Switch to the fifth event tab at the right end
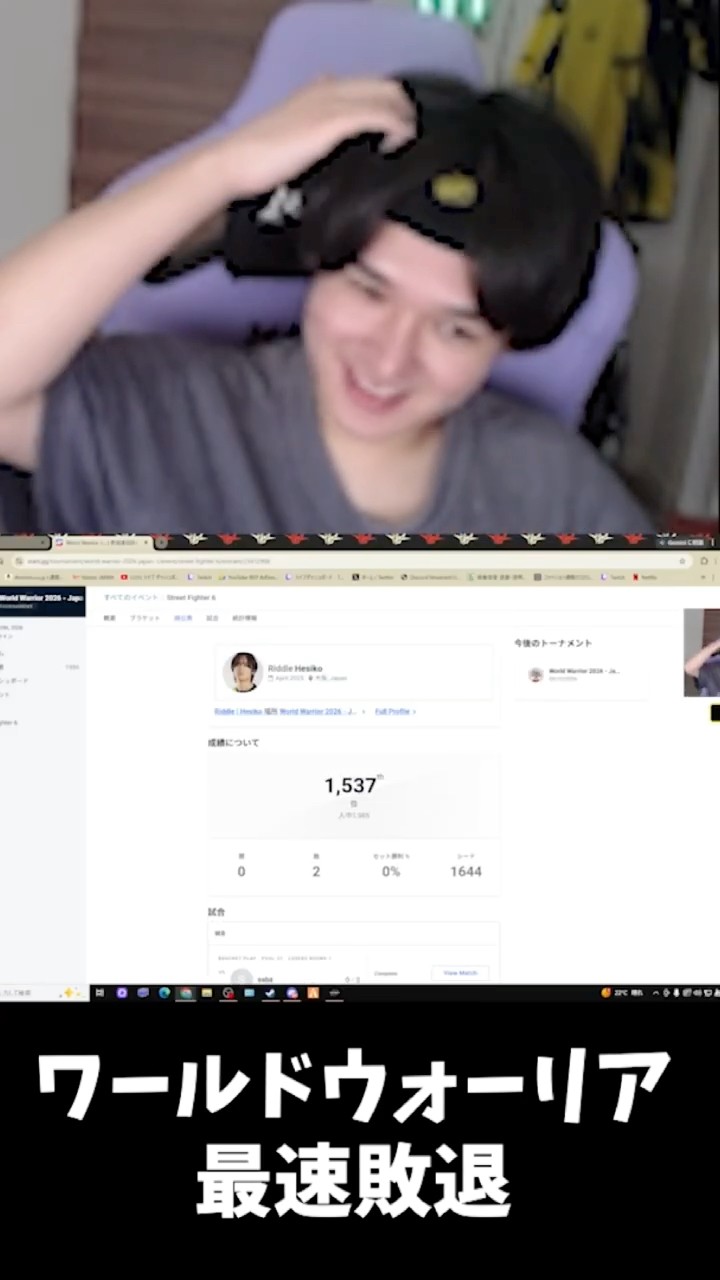This screenshot has width=720, height=1280. tap(244, 618)
